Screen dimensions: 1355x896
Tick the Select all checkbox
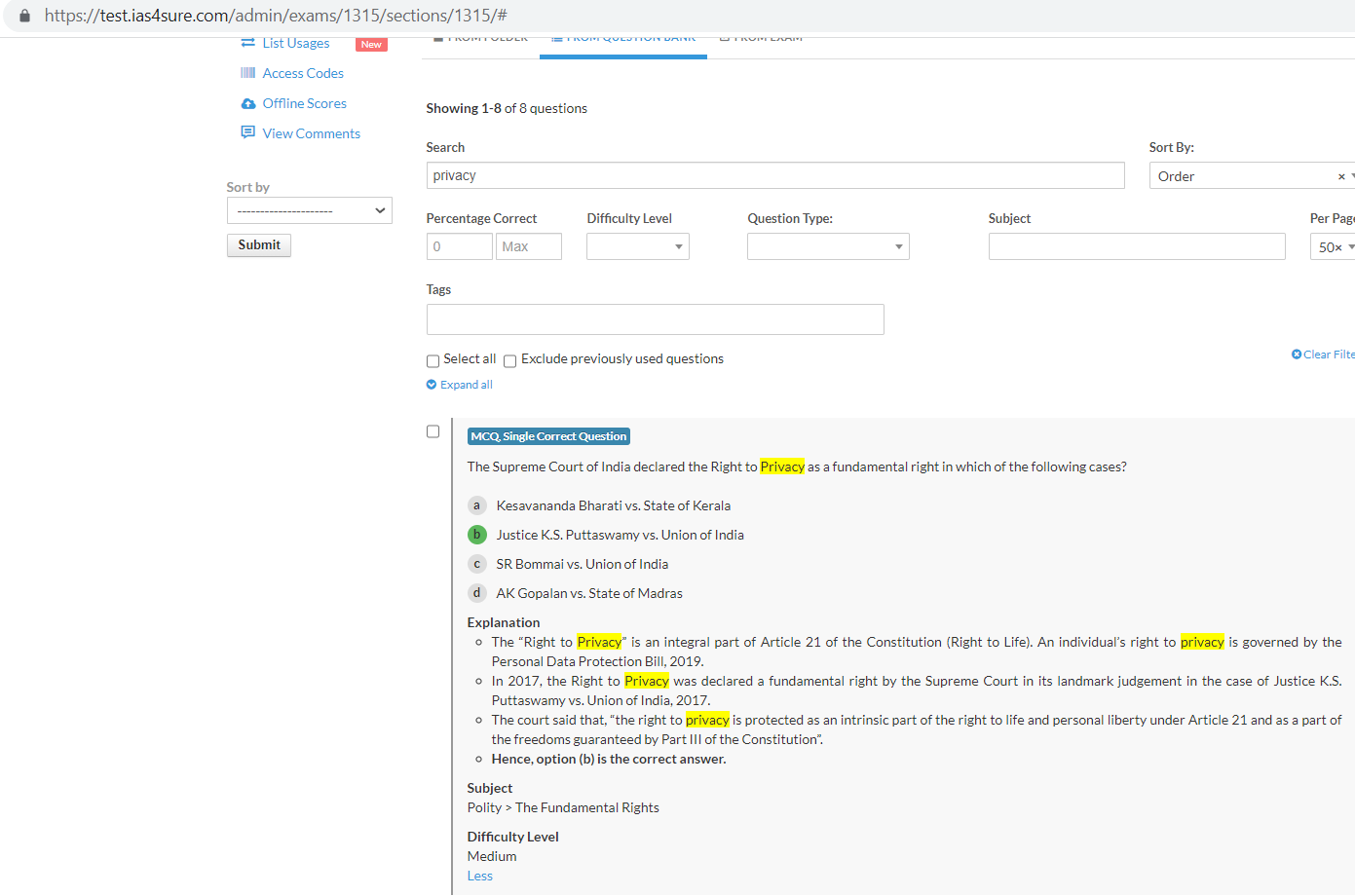[433, 361]
